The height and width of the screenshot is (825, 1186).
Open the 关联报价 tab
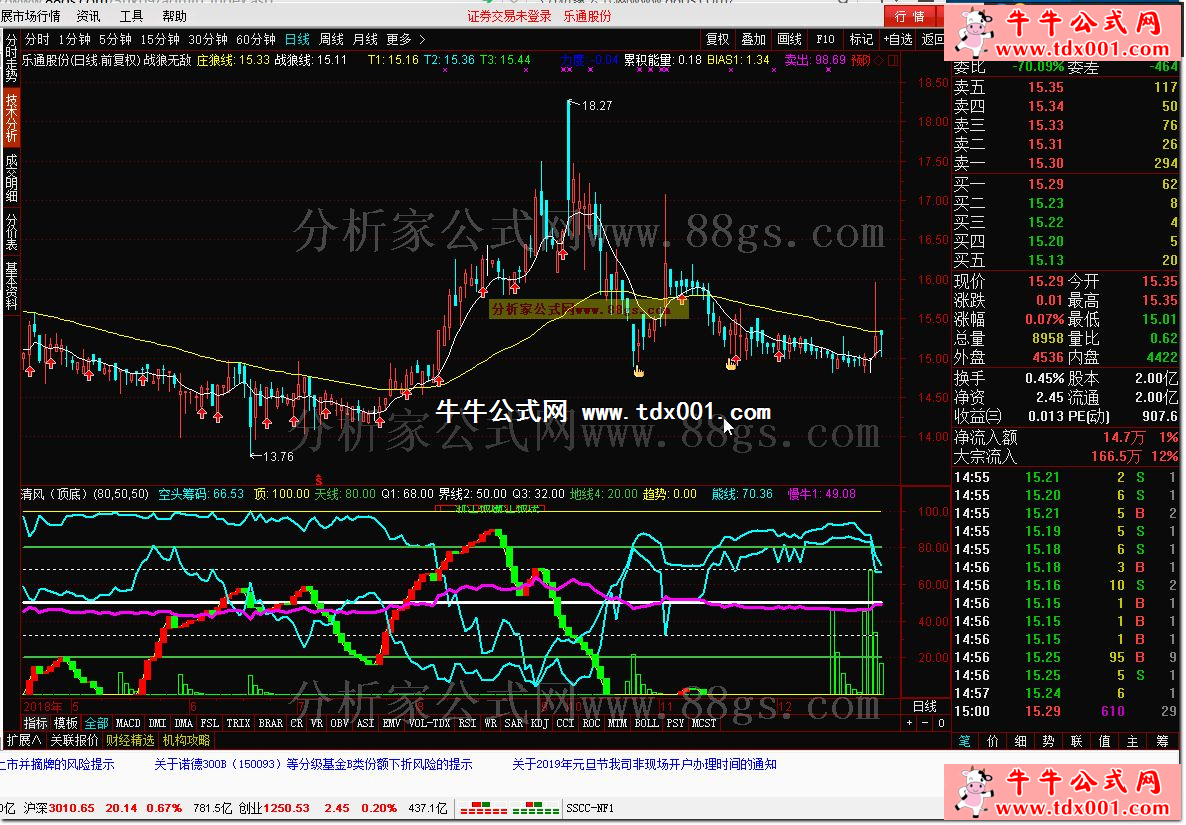click(74, 740)
